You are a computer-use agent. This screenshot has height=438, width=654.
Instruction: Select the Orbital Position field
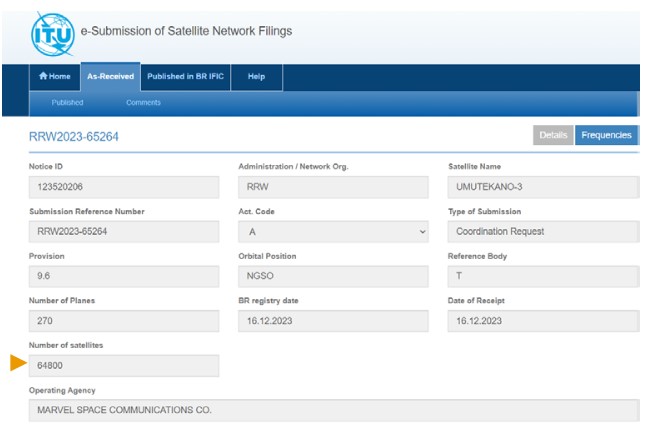click(333, 277)
